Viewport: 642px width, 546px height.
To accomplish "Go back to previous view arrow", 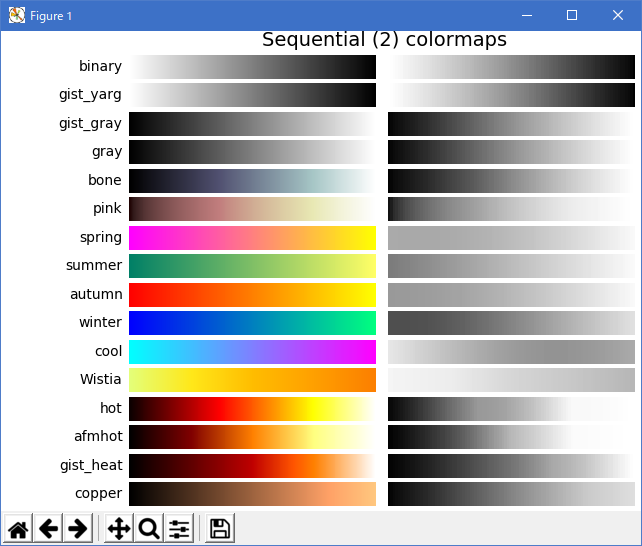I will [48, 528].
